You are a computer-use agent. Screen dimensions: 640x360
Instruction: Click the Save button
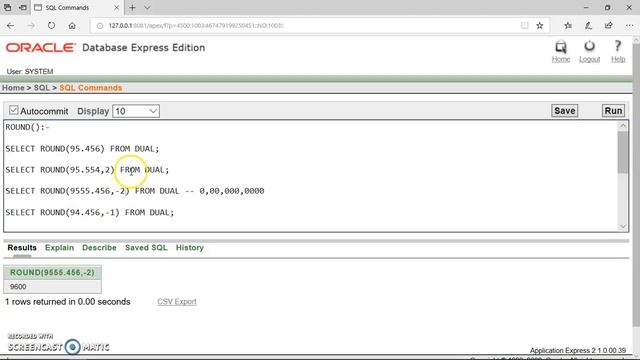pyautogui.click(x=564, y=111)
